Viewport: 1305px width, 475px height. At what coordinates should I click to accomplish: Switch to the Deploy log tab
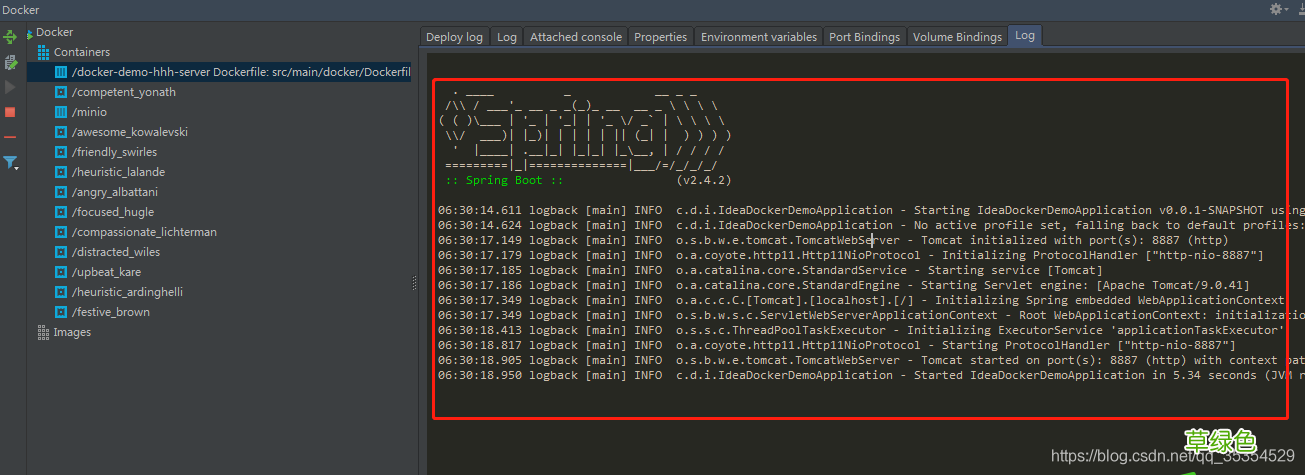click(x=454, y=37)
